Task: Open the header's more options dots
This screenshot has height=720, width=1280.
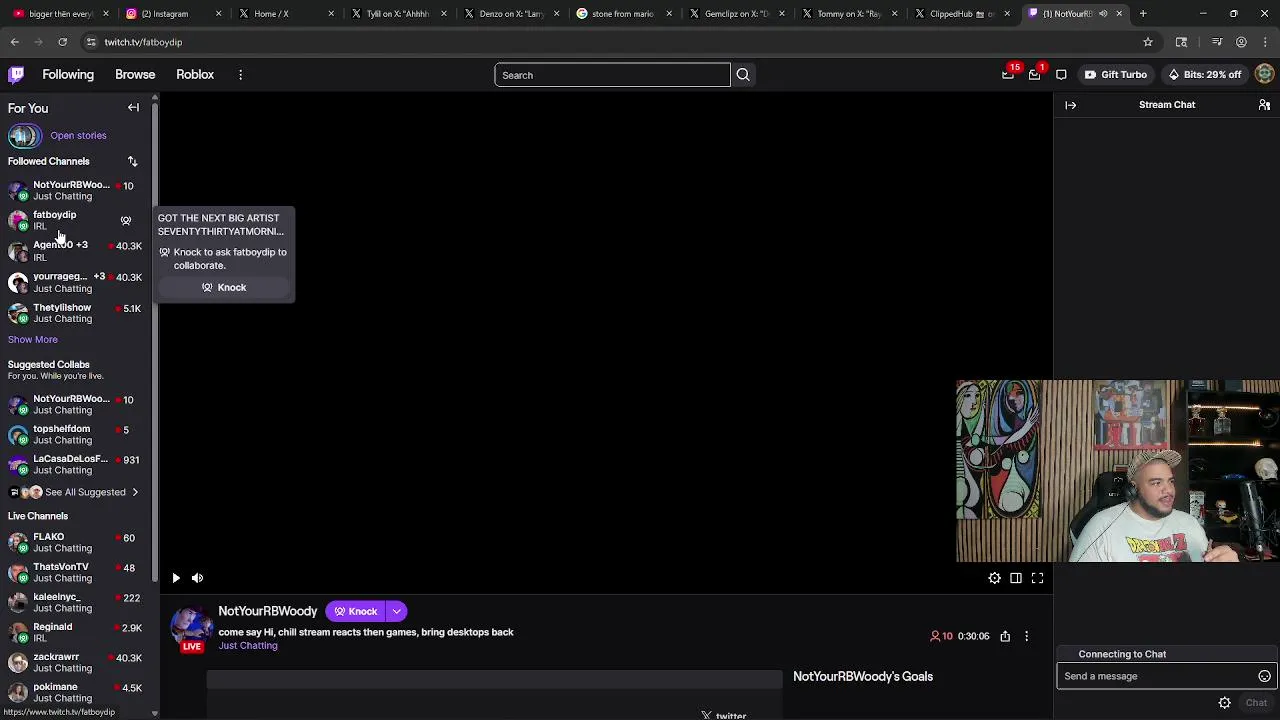Action: click(x=240, y=75)
